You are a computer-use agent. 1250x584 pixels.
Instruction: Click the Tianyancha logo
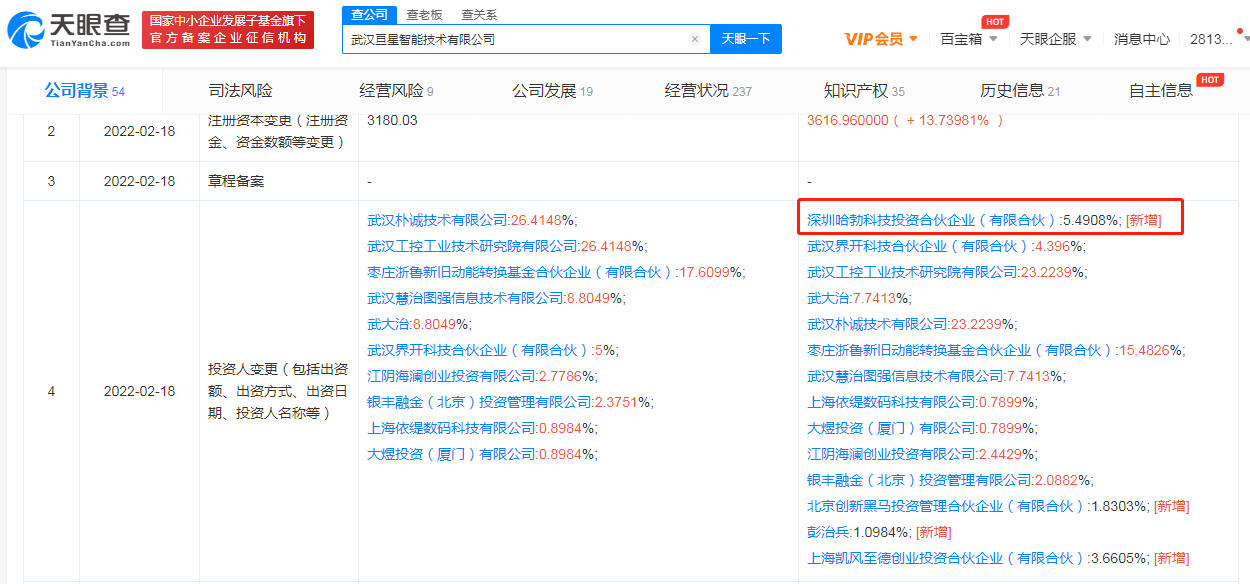pos(68,30)
